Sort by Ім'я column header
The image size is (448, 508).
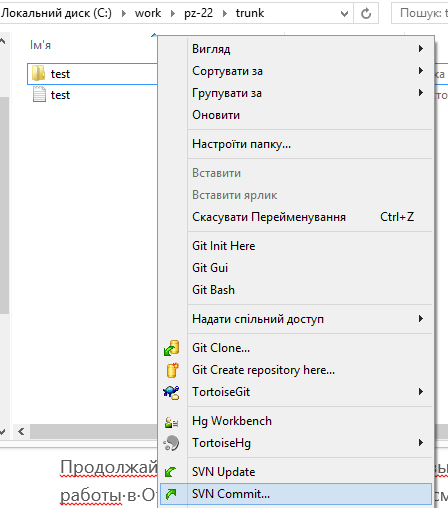[40, 45]
